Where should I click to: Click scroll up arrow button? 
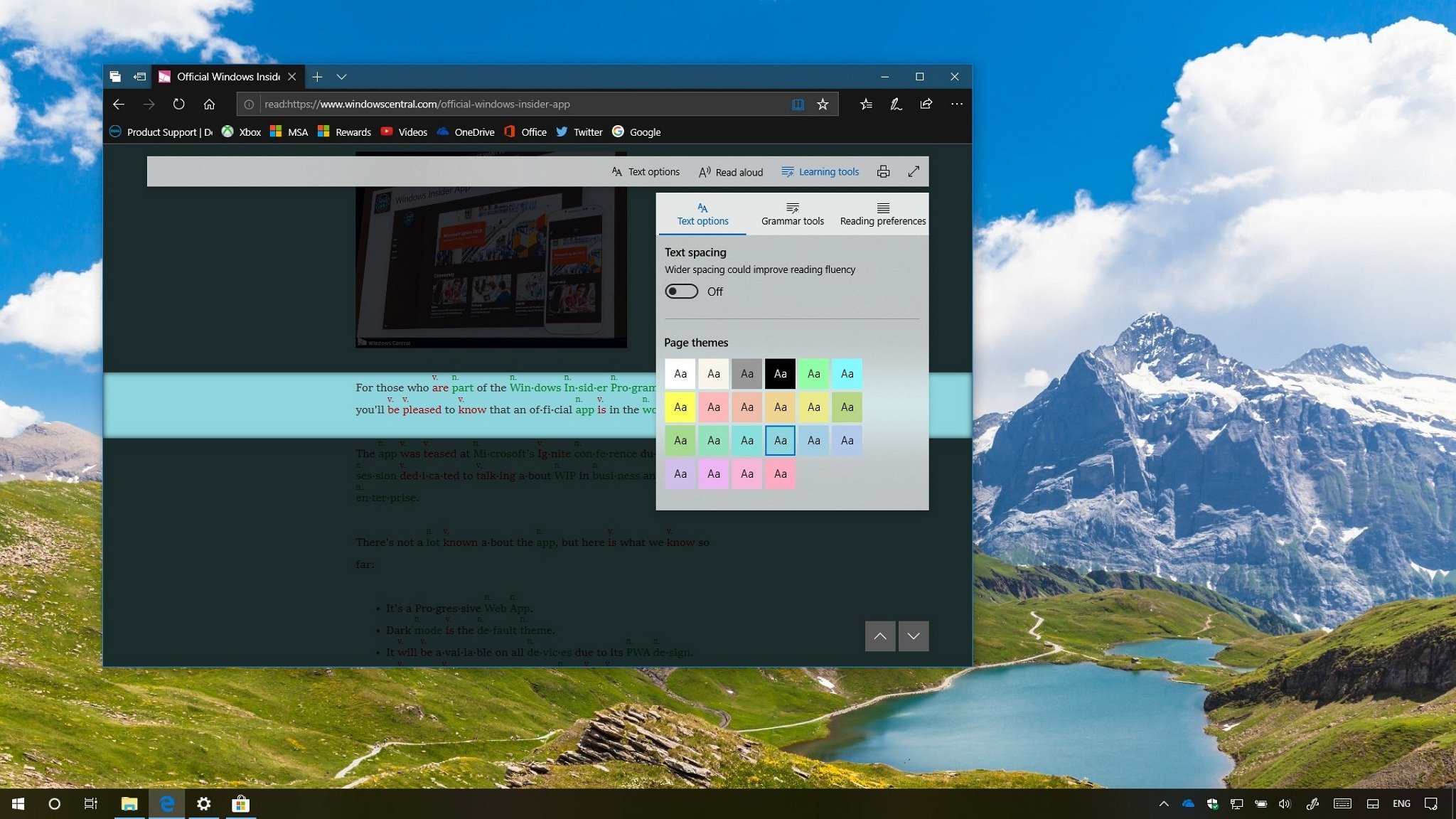click(x=879, y=636)
